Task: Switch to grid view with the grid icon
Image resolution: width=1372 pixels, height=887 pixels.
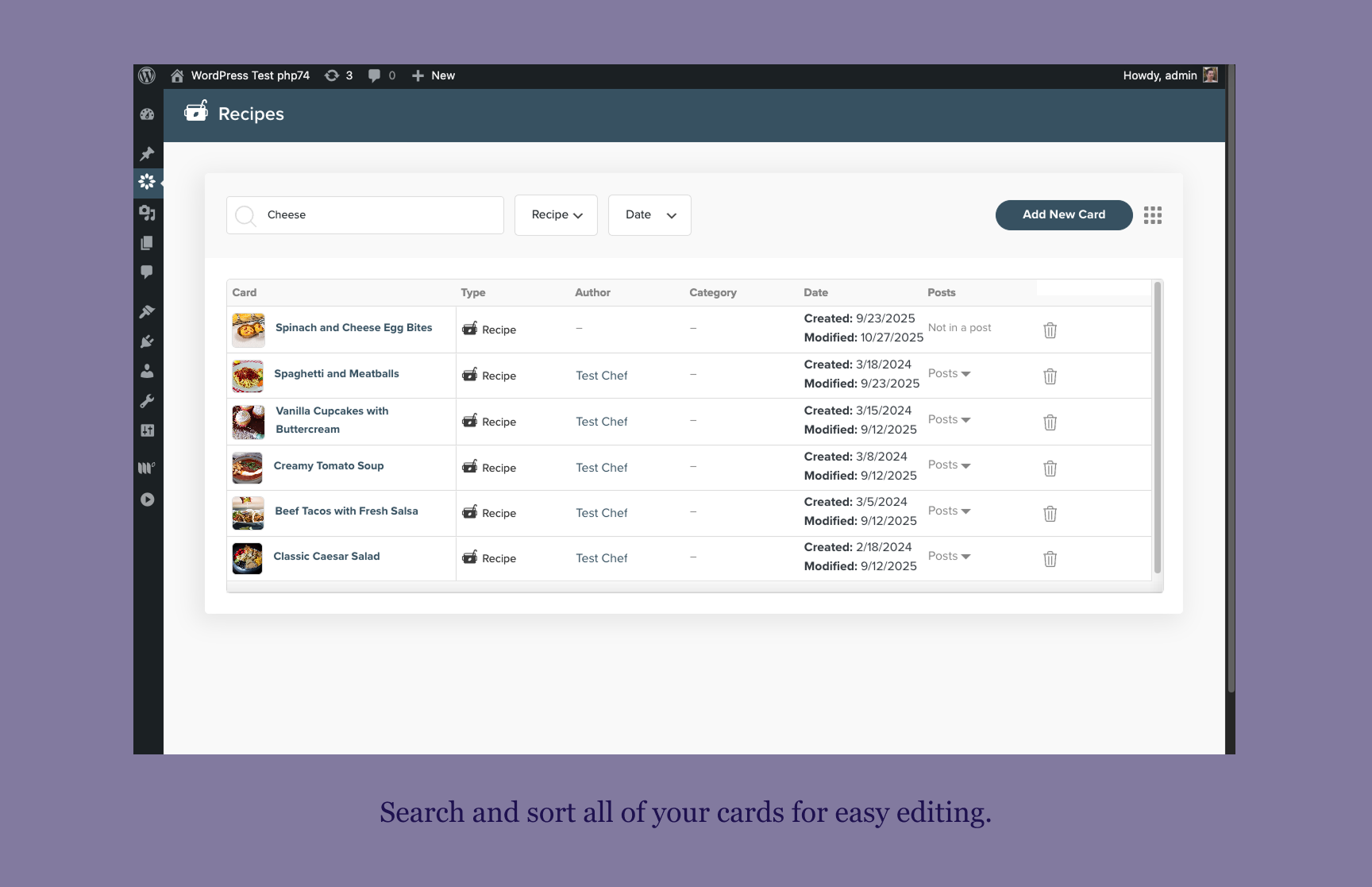Action: point(1152,214)
